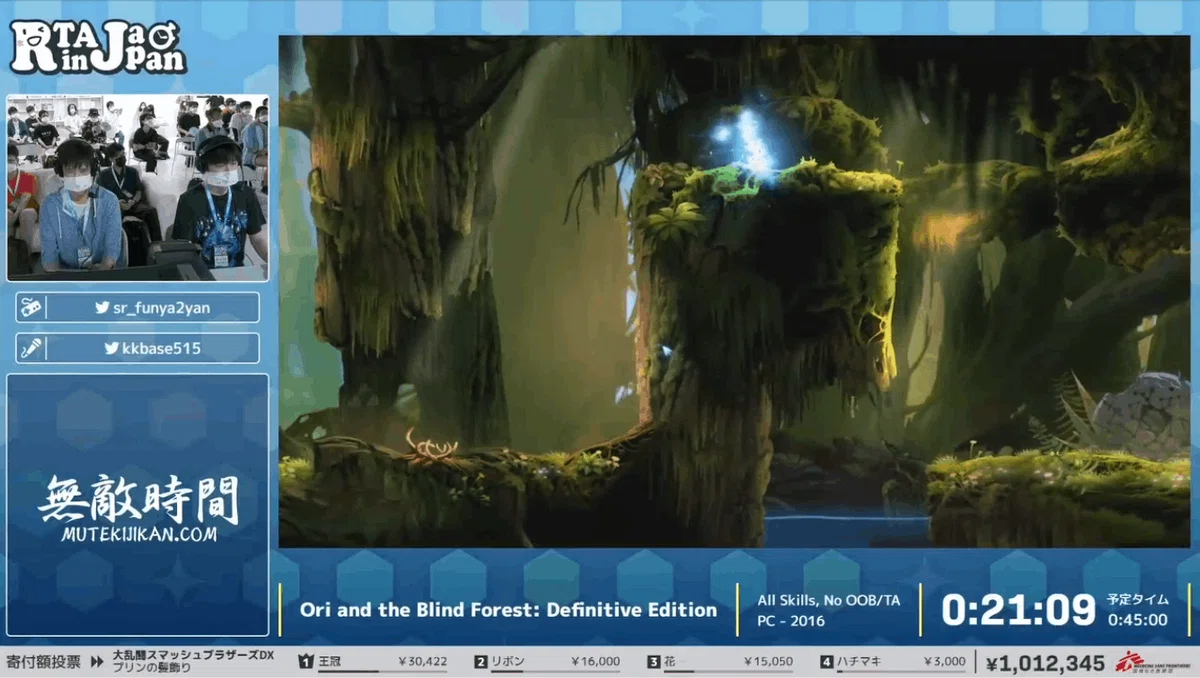Click the 予定タイム label
This screenshot has width=1200, height=678.
(1137, 600)
